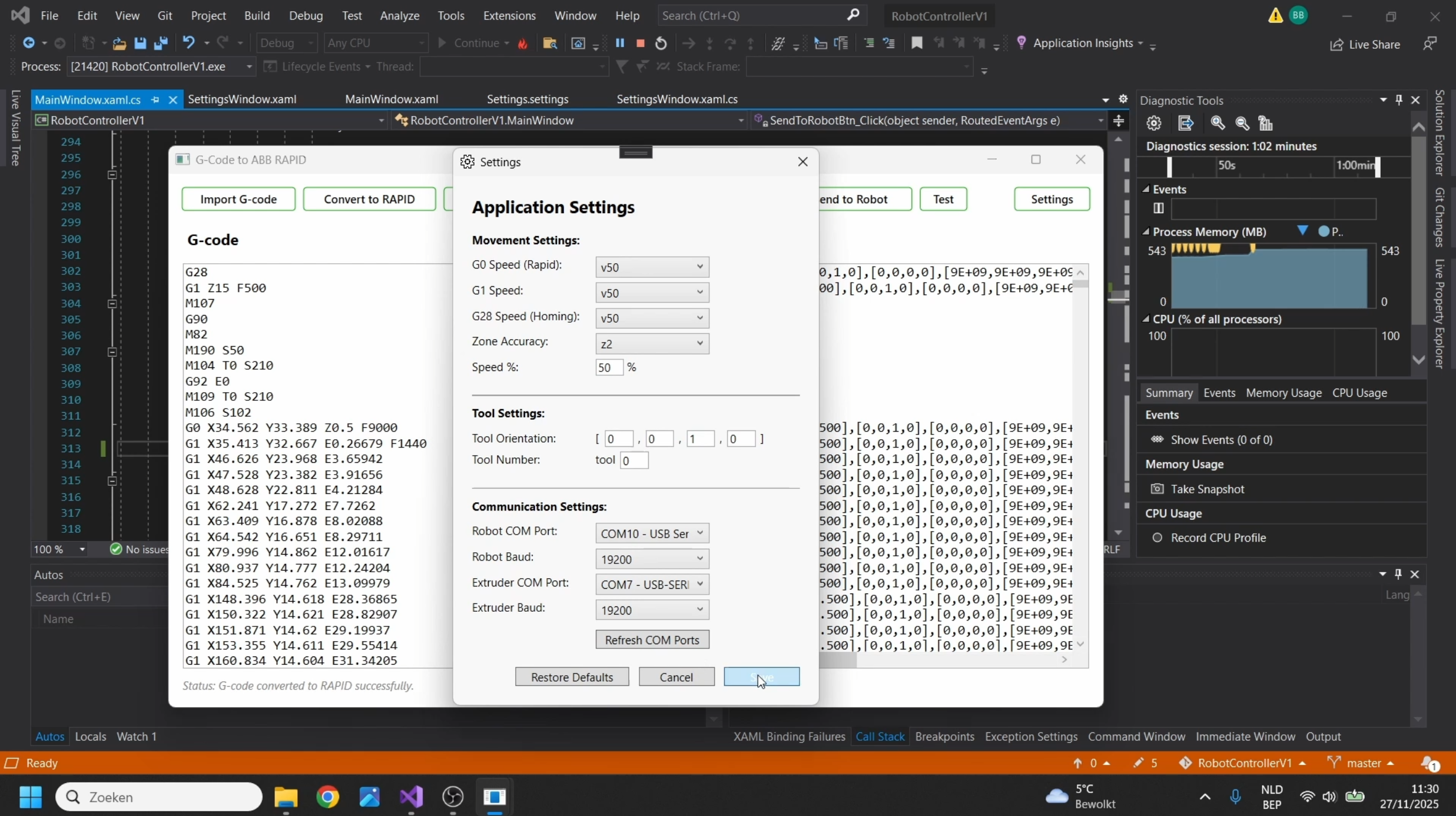Click the Save All toolbar icon
The image size is (1456, 816).
(161, 43)
